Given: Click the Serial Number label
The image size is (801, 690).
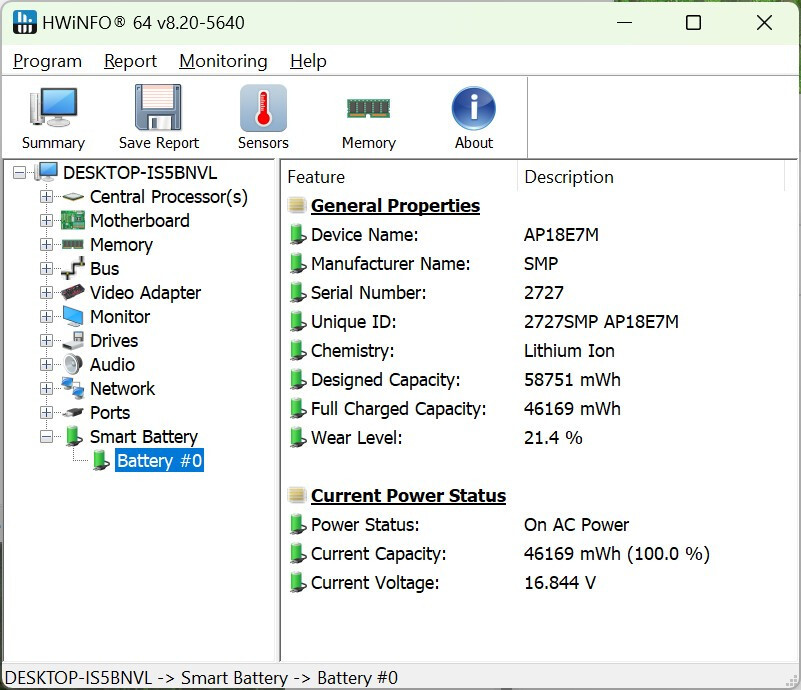Looking at the screenshot, I should (x=368, y=293).
